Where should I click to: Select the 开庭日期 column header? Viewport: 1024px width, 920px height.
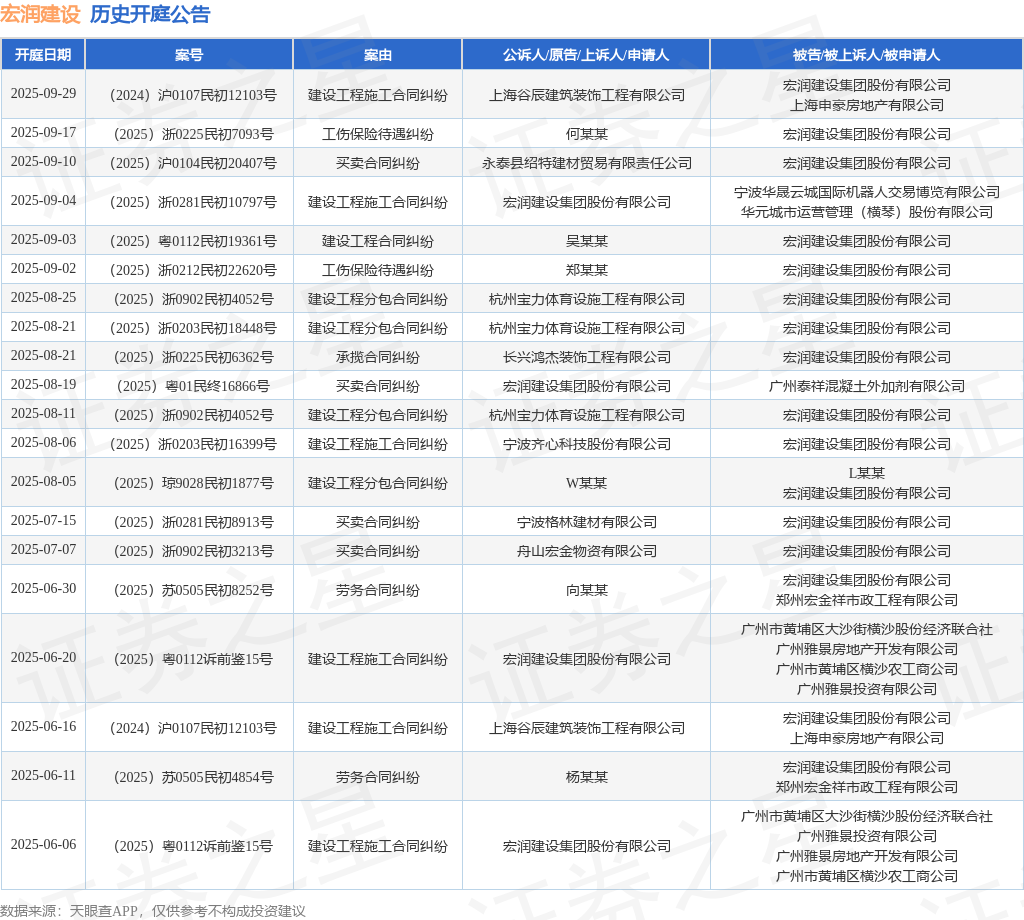(43, 55)
